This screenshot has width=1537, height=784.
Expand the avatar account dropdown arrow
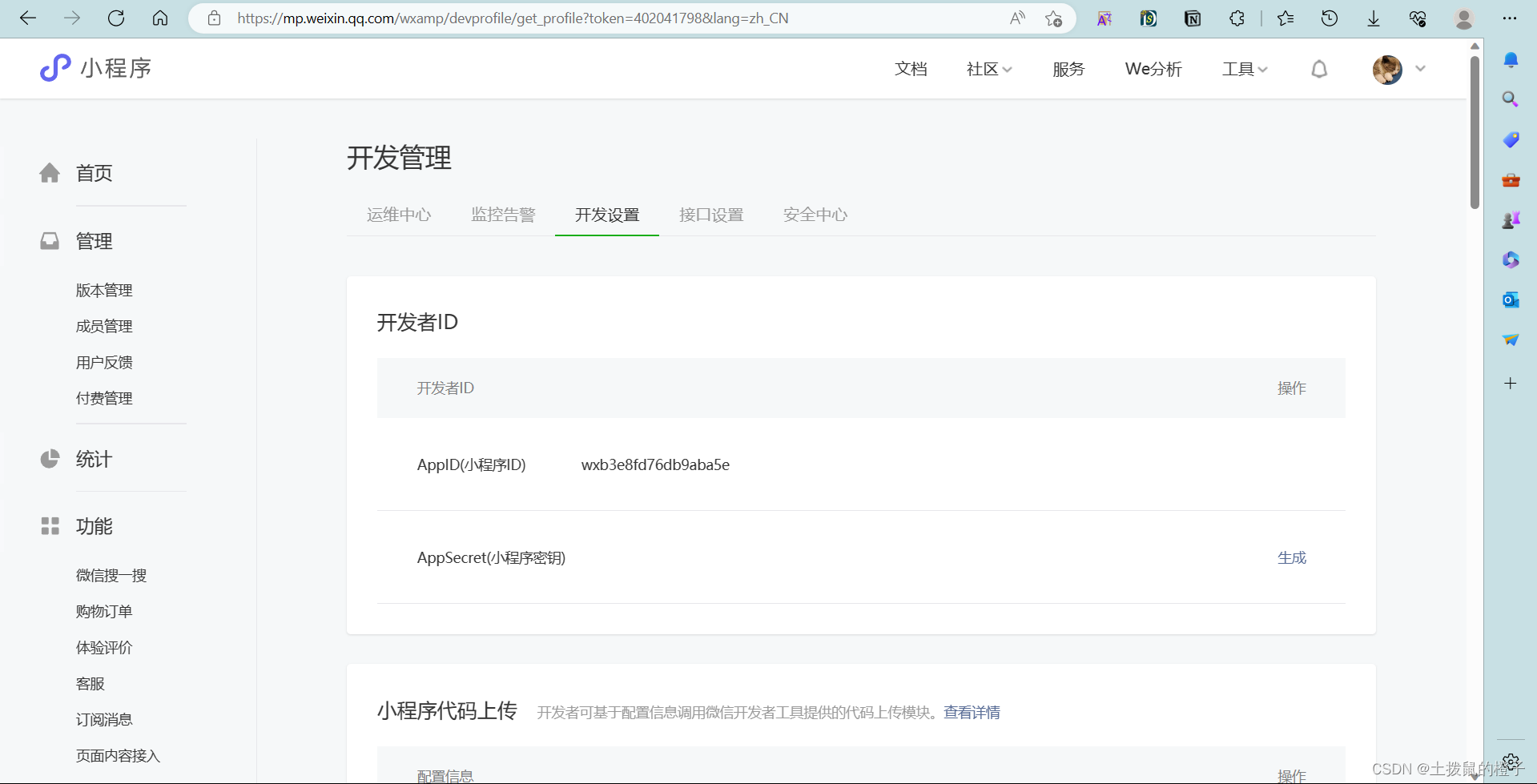pos(1420,69)
